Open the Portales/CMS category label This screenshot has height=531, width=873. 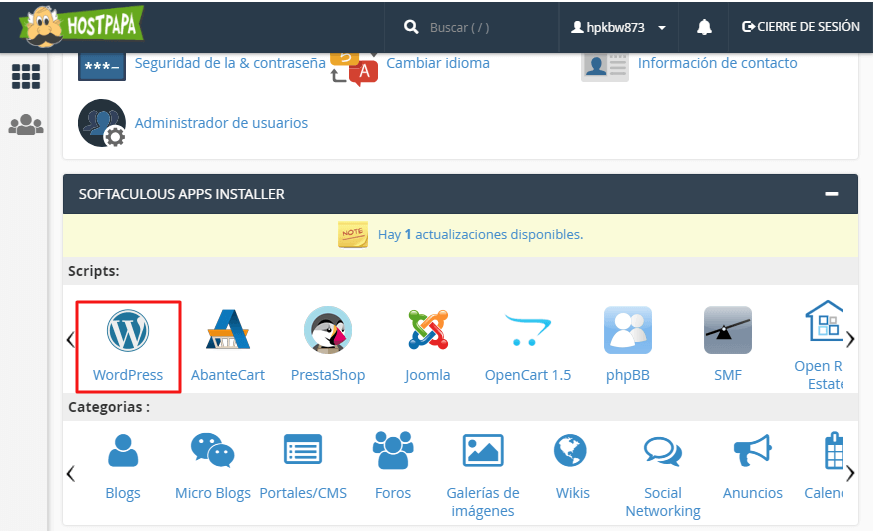303,493
